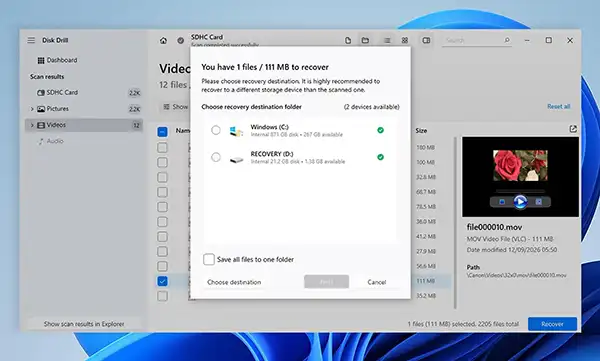Click Reset all link

[x=558, y=106]
